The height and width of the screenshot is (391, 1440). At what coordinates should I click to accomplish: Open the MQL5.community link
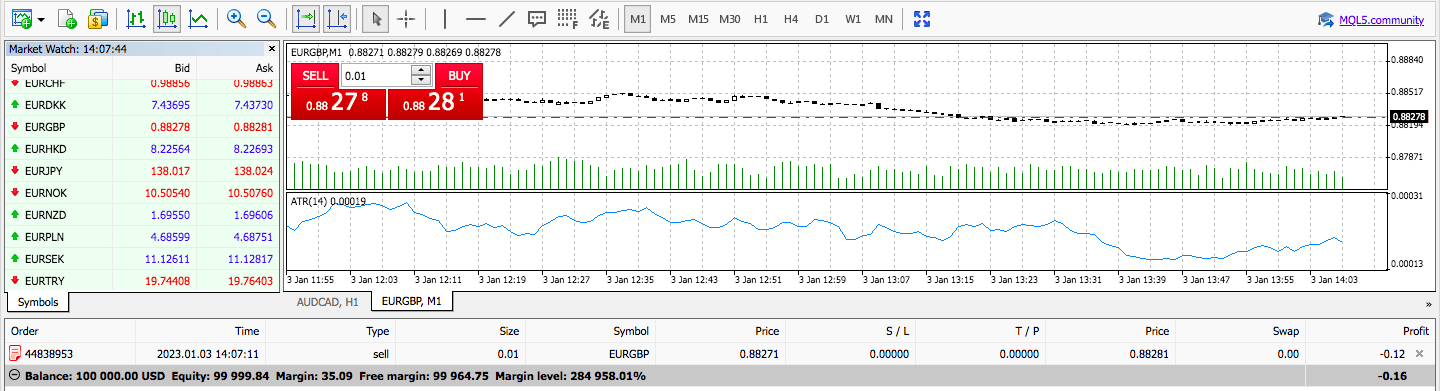1381,19
